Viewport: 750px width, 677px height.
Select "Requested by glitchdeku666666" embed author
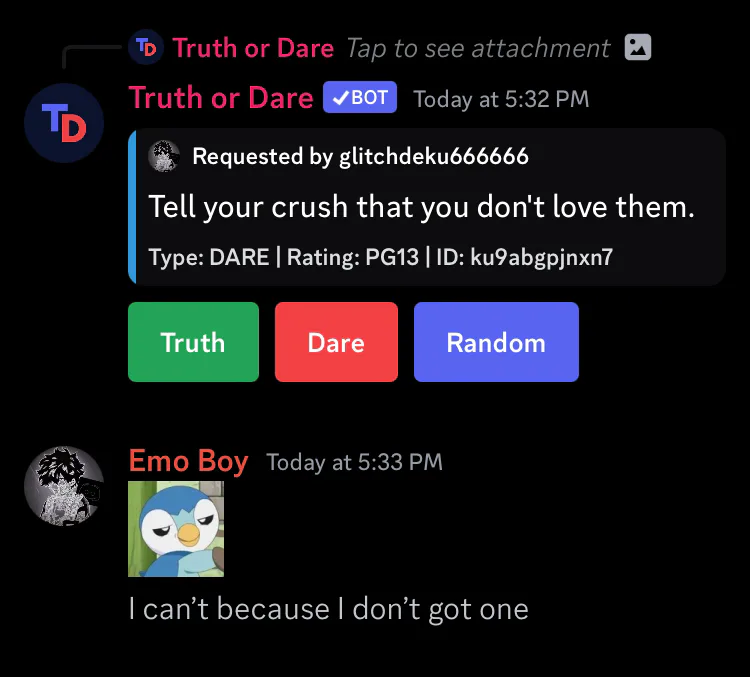click(x=360, y=156)
